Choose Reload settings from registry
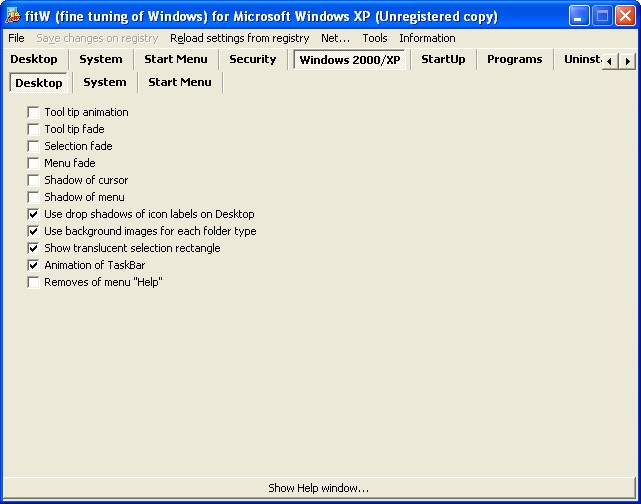 point(240,38)
